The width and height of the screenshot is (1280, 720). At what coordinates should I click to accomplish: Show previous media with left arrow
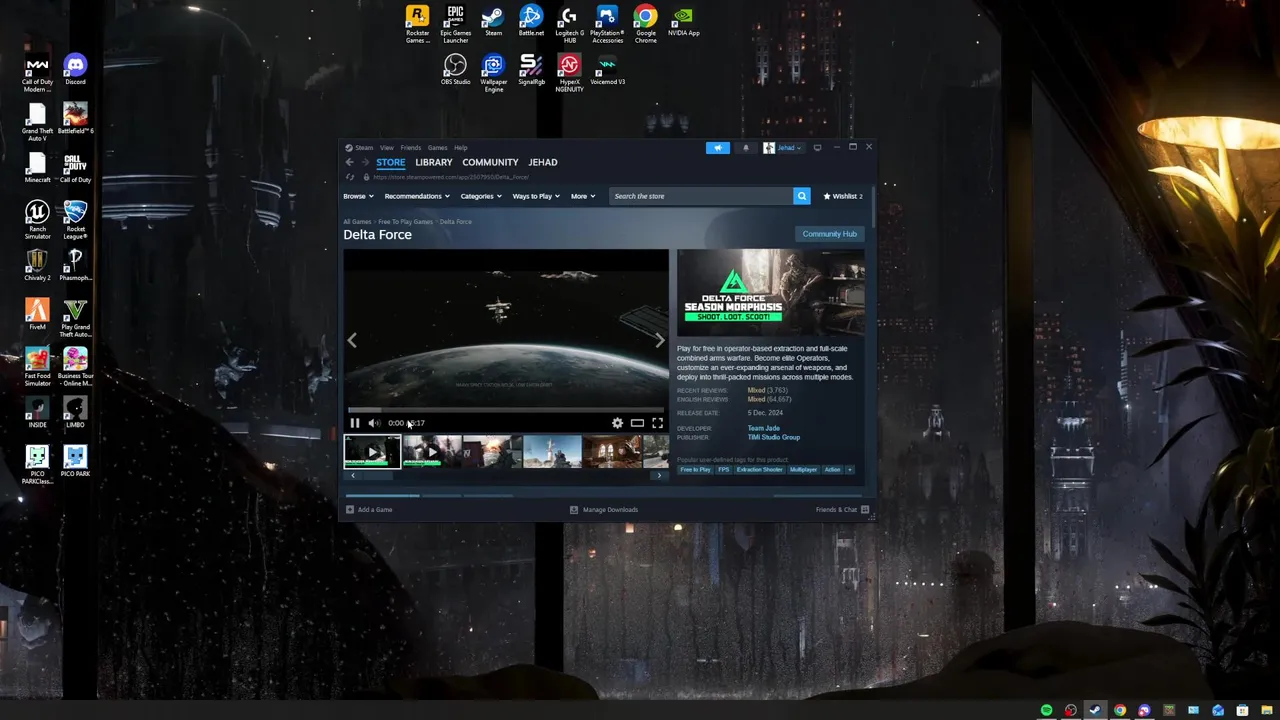coord(352,341)
